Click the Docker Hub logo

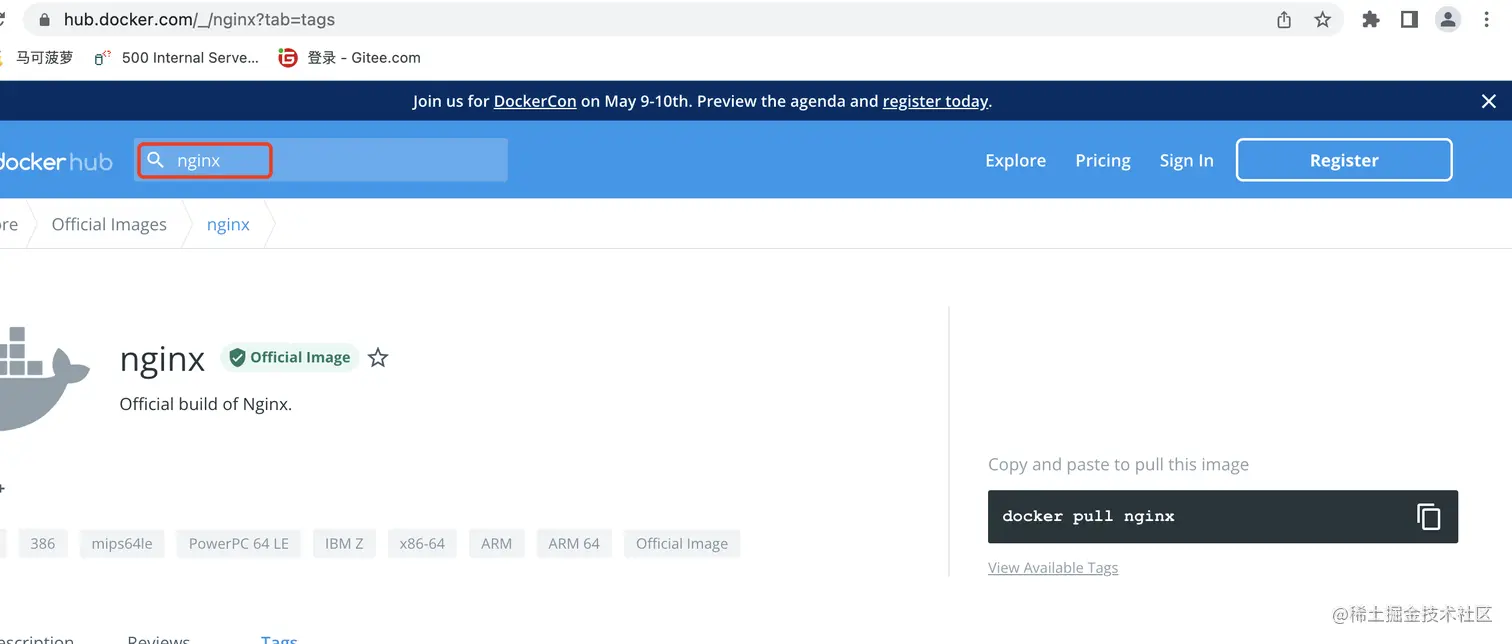[55, 161]
